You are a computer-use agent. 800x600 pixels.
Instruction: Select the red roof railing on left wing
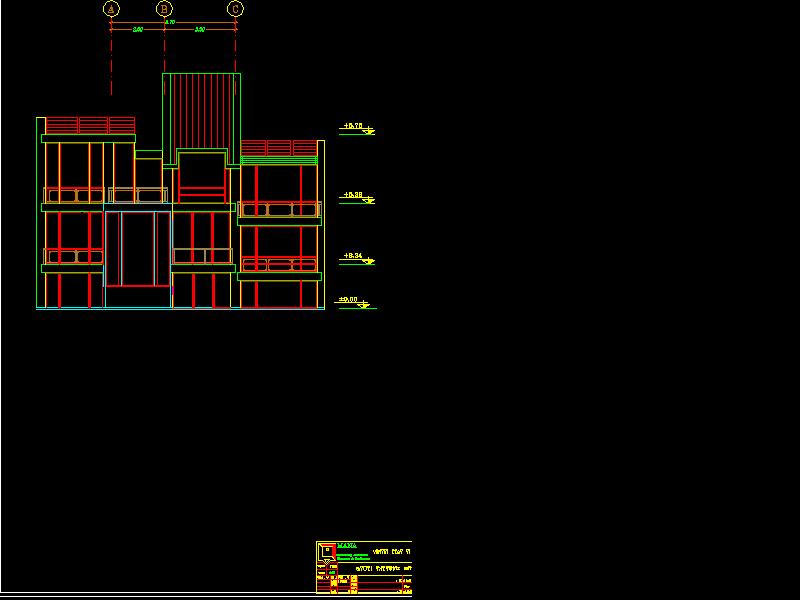click(90, 125)
